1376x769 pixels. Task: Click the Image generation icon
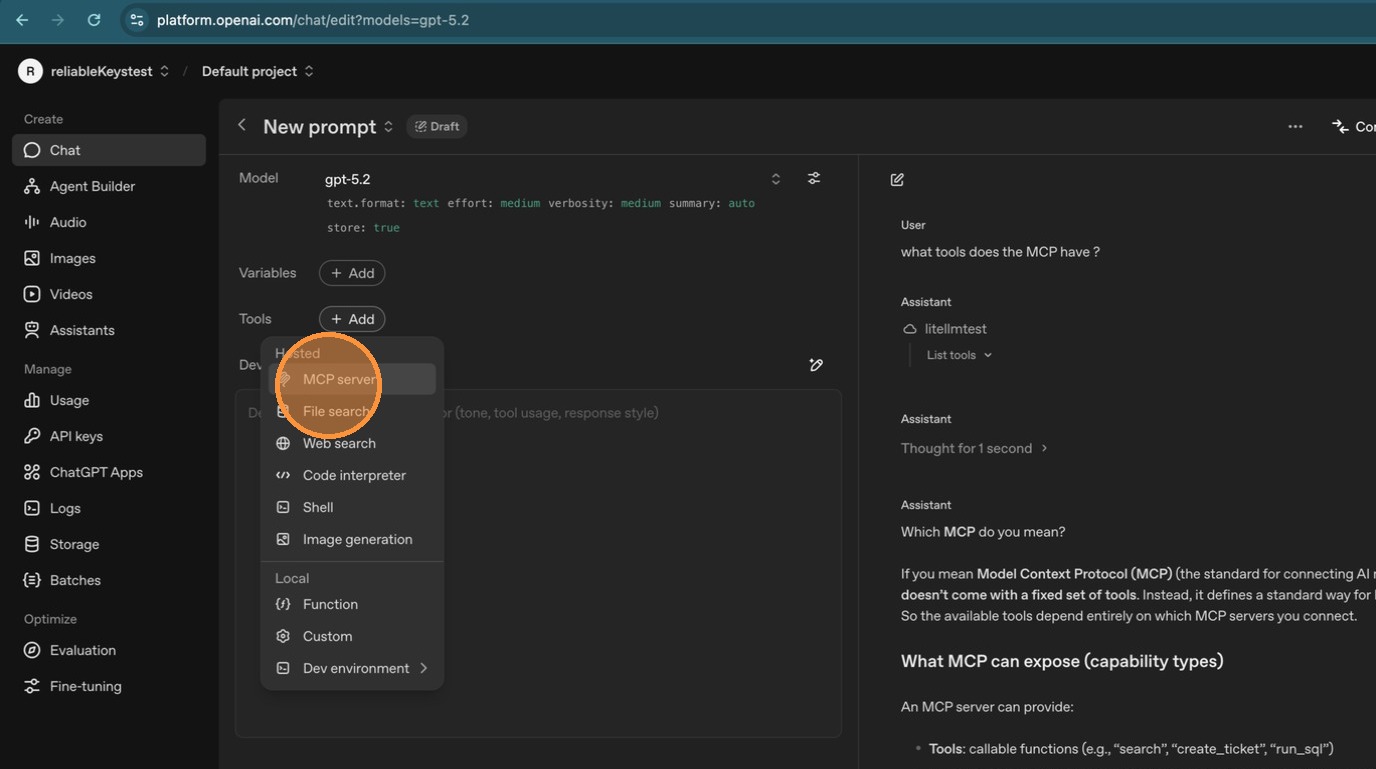[283, 539]
